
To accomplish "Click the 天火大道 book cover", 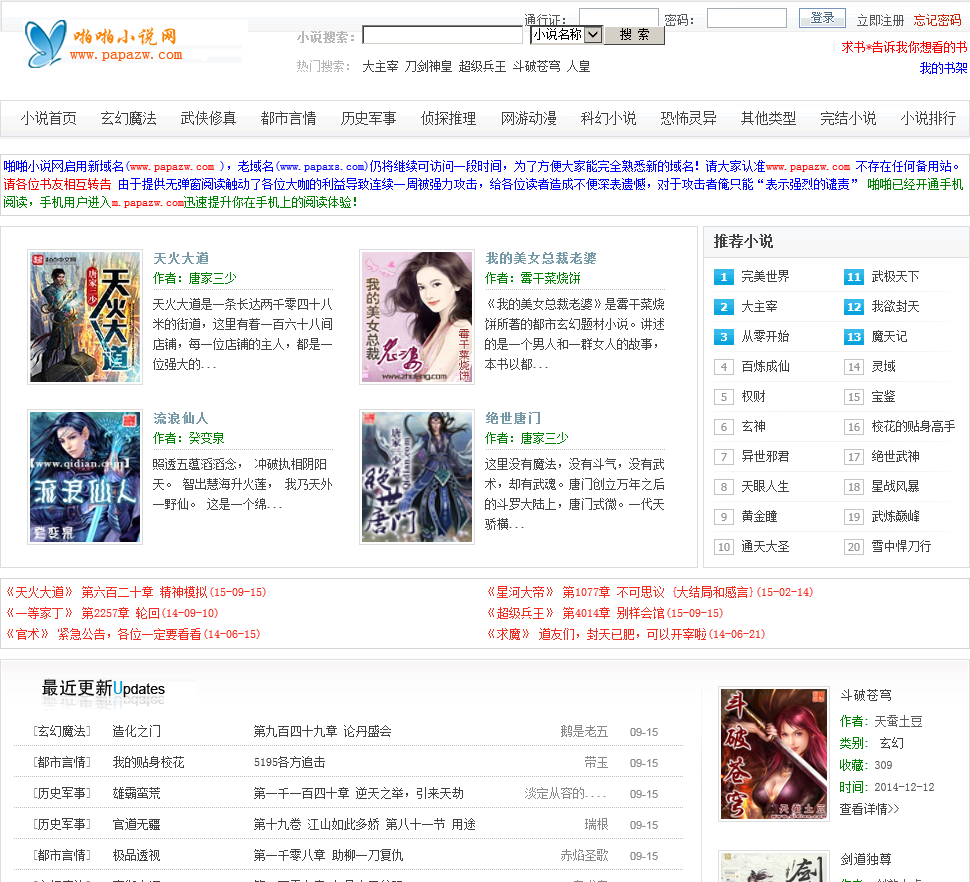I will (x=85, y=317).
